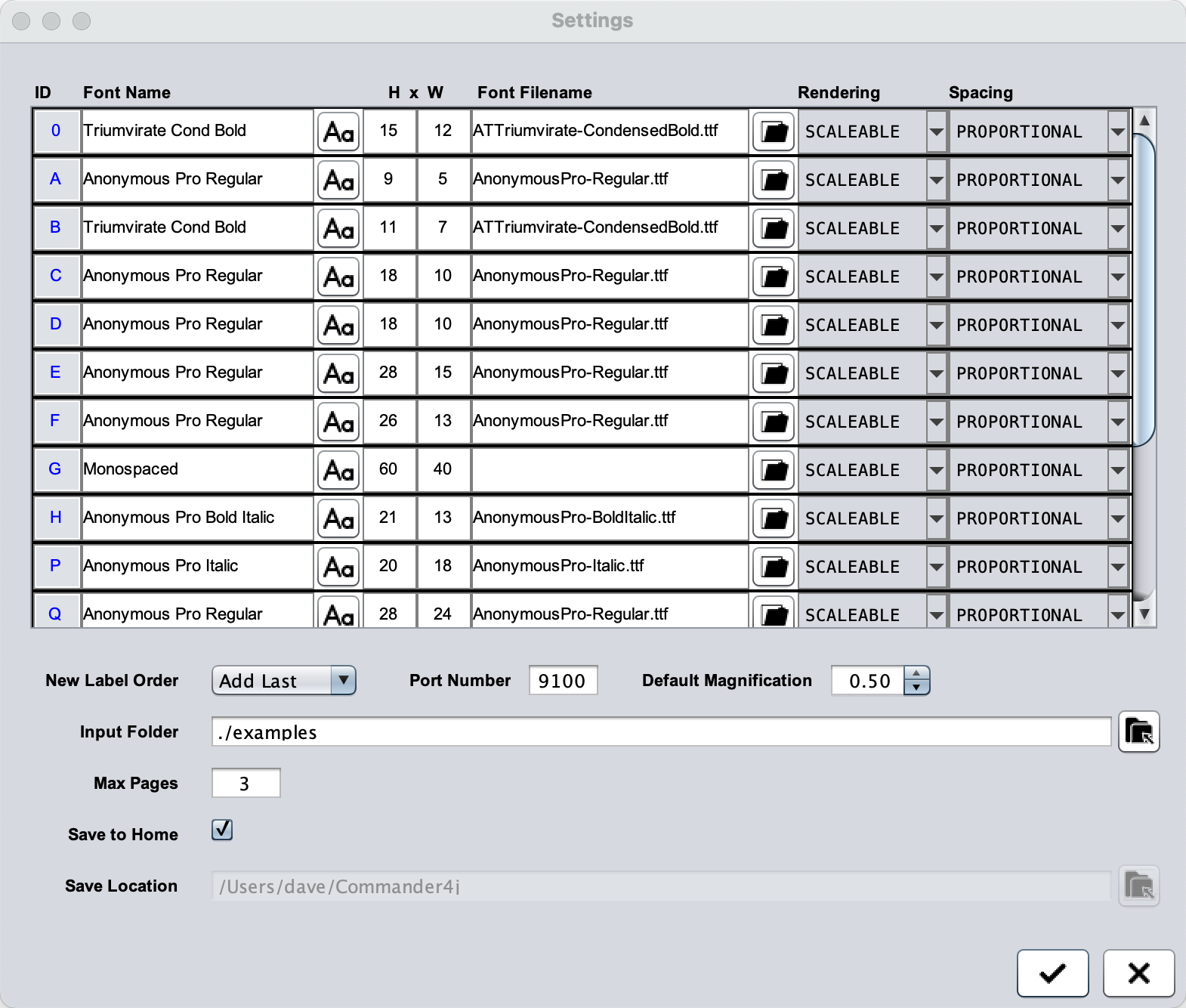Click the Max Pages input field
This screenshot has height=1008, width=1186.
click(x=246, y=783)
